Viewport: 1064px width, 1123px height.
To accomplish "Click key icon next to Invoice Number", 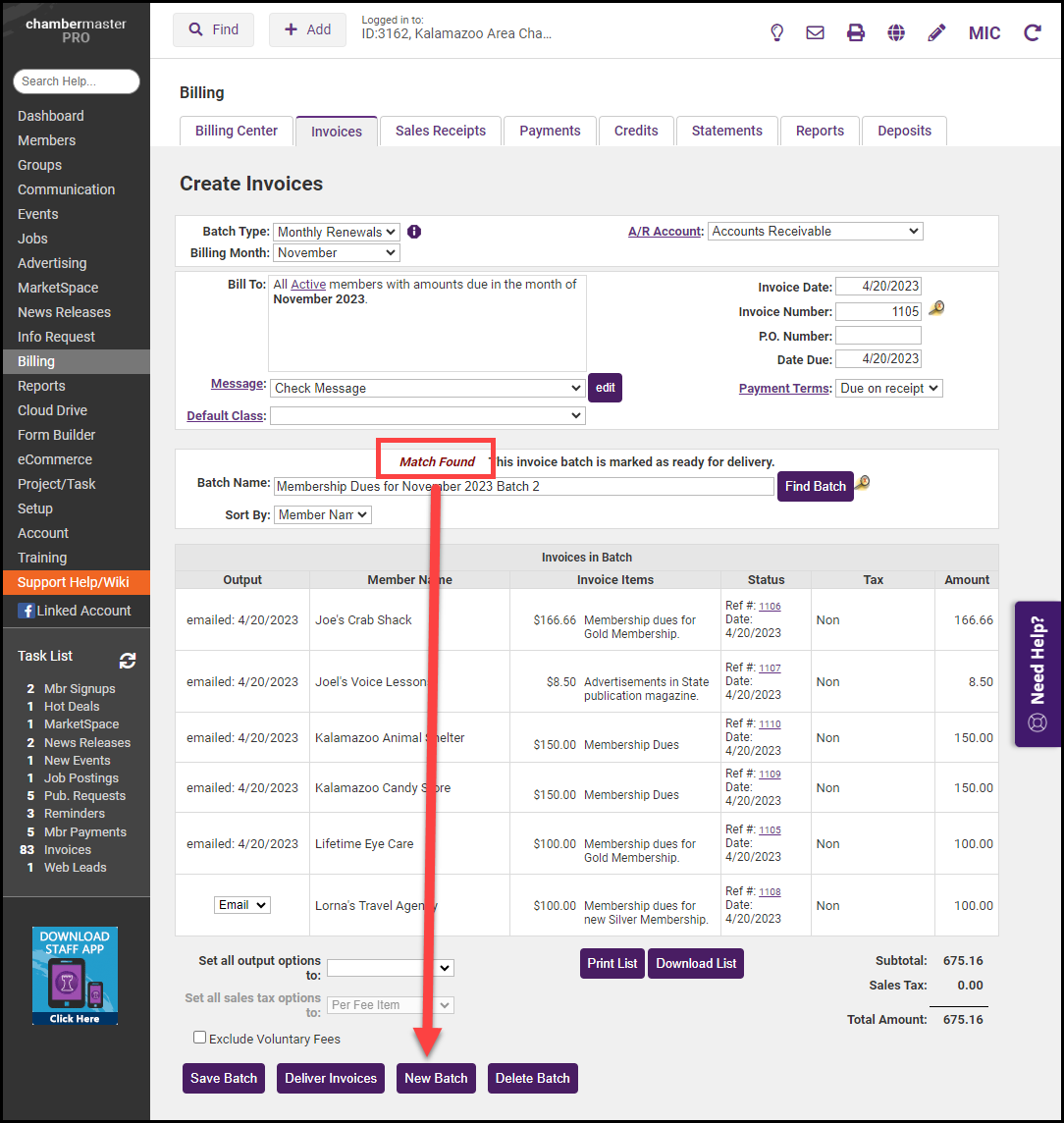I will (x=936, y=310).
